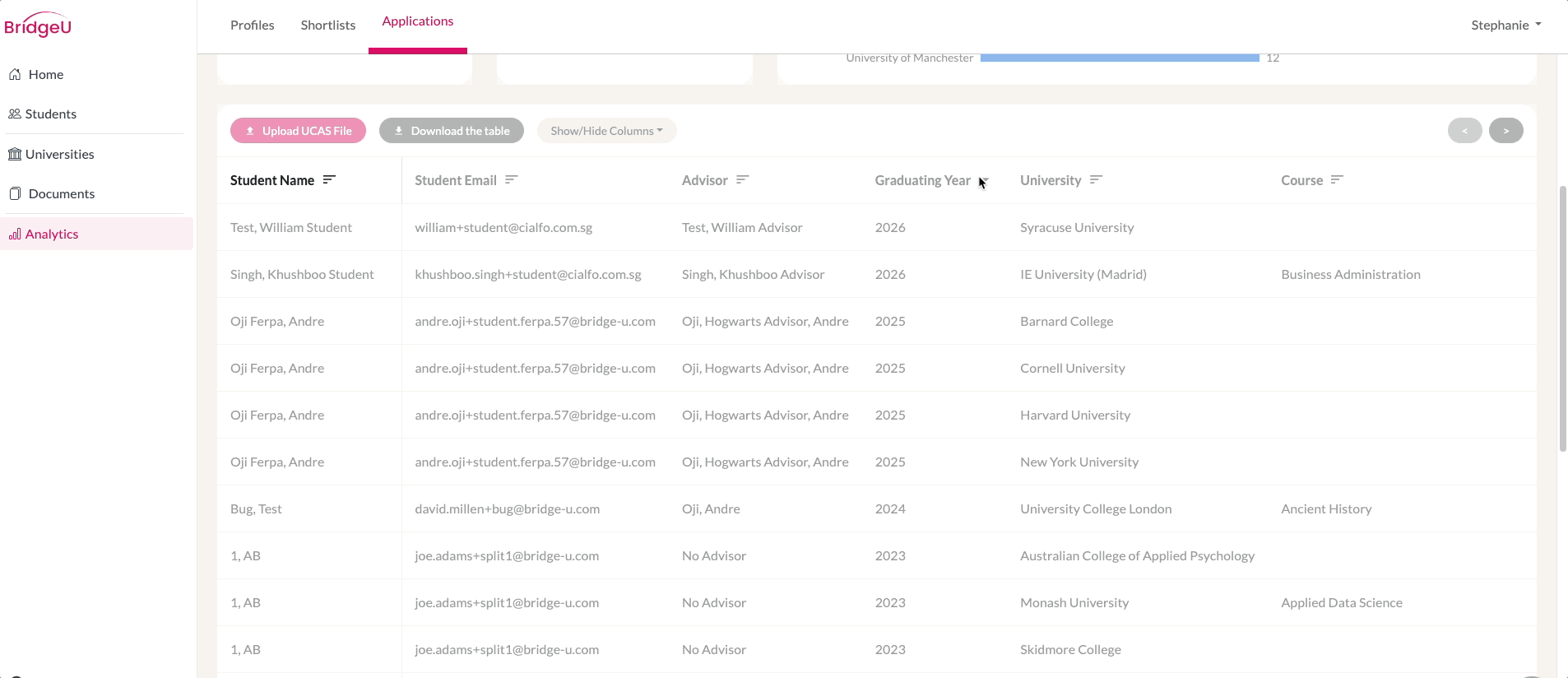Screen dimensions: 1568x678
Task: Click the 'University College London' cell
Action: coord(1096,508)
